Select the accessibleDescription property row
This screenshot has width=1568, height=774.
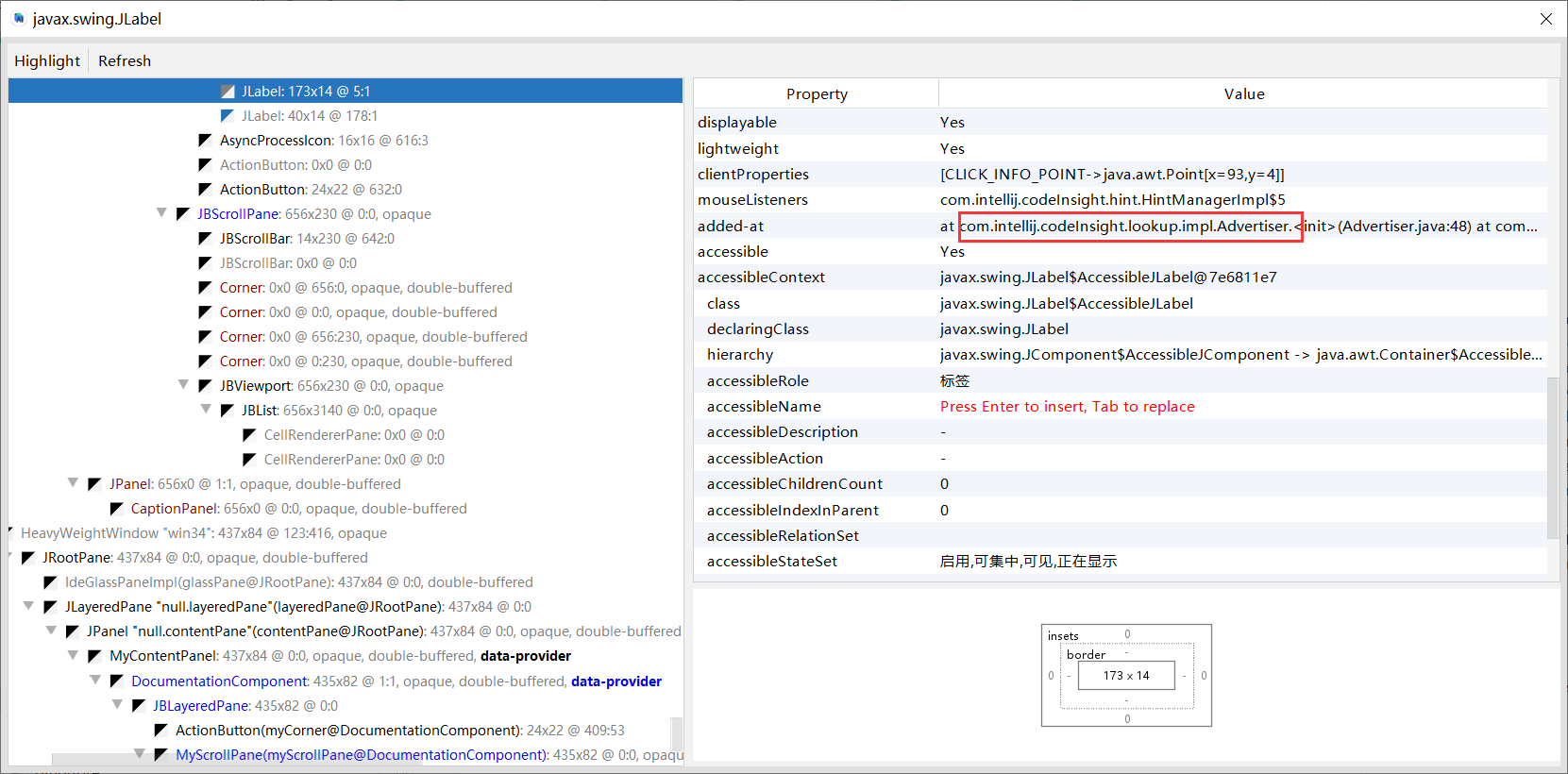pos(1121,431)
